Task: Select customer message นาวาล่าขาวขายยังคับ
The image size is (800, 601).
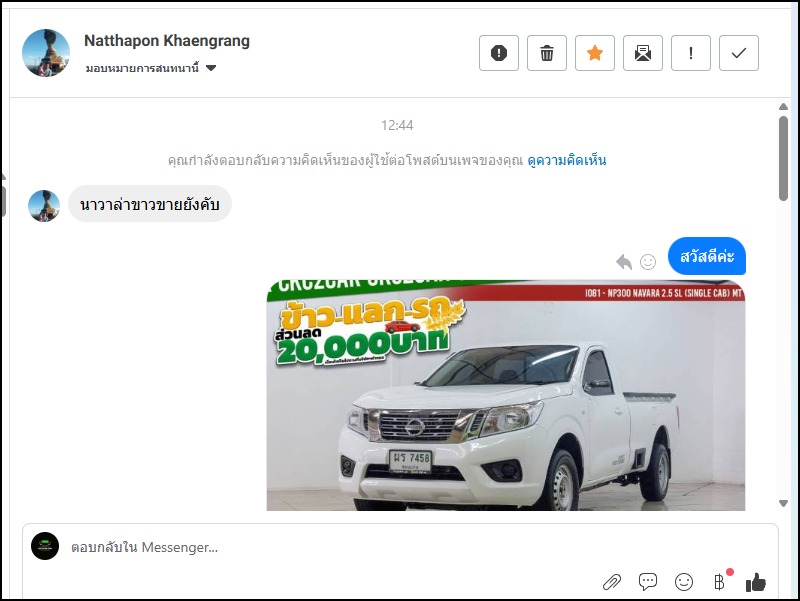Action: 149,204
